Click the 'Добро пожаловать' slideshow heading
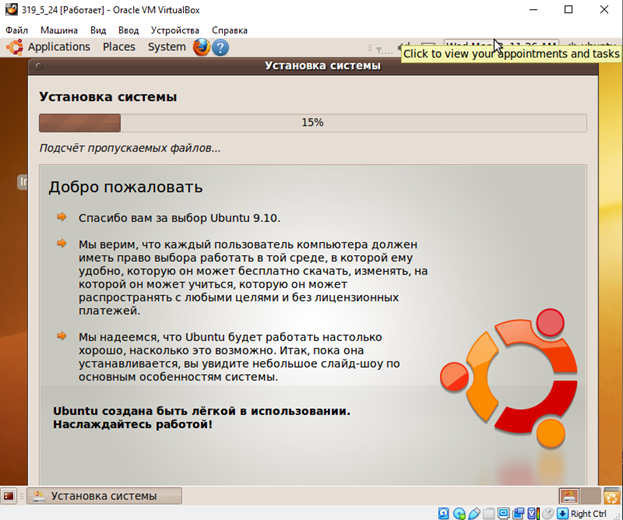 pyautogui.click(x=126, y=187)
